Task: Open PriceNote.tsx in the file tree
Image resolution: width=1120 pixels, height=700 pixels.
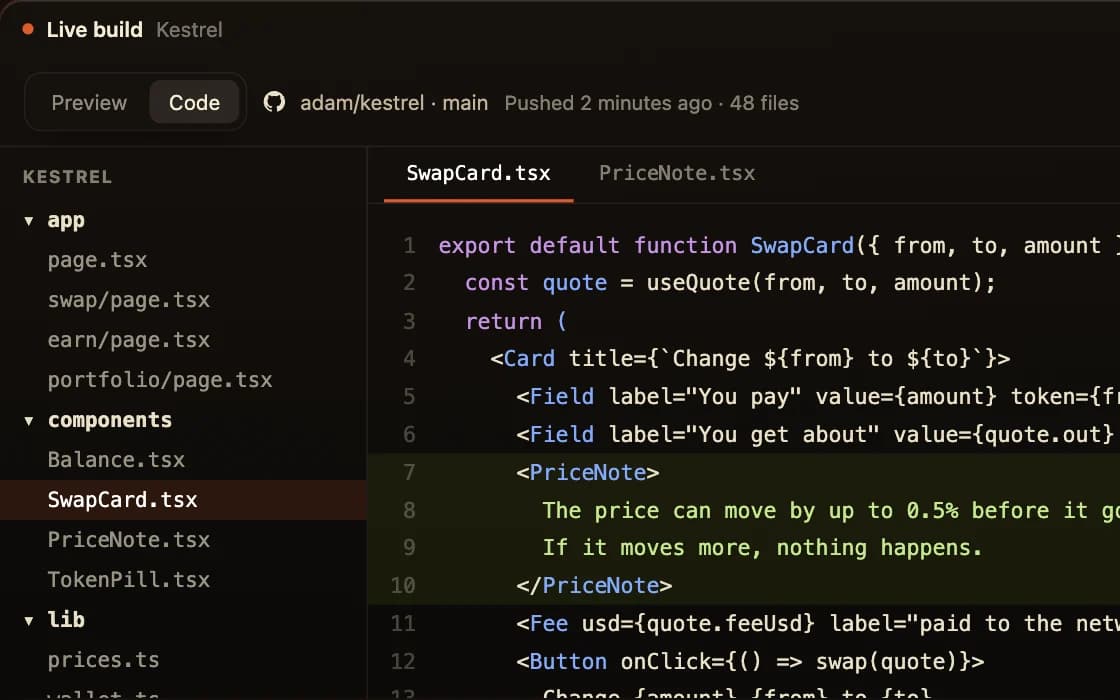Action: (x=129, y=540)
